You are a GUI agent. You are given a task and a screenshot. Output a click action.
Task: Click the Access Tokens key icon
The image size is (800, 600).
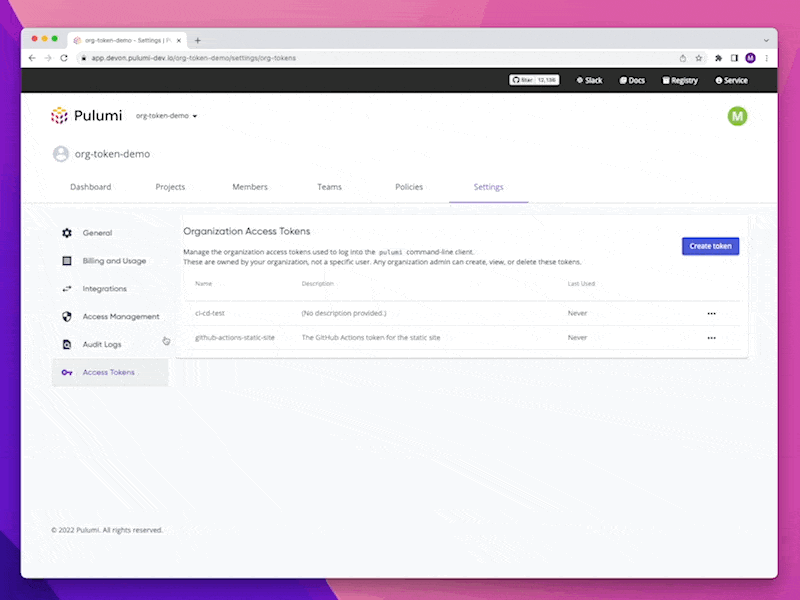67,372
